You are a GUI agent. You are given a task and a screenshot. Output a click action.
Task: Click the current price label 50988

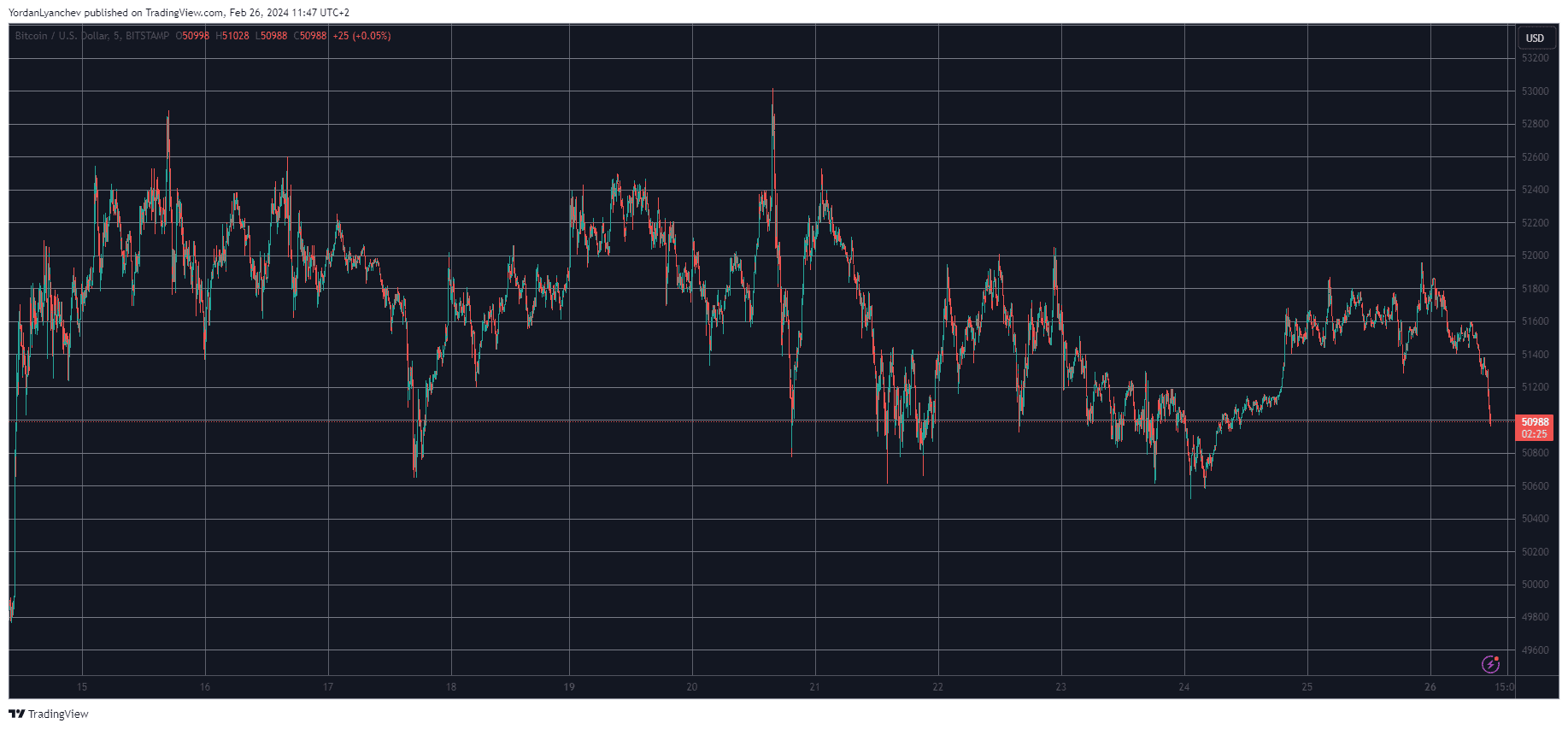1535,422
